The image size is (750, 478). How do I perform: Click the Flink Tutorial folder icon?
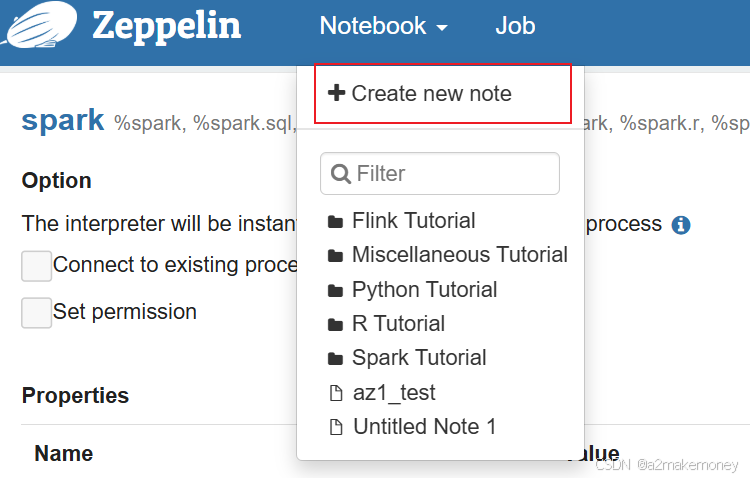tap(335, 222)
